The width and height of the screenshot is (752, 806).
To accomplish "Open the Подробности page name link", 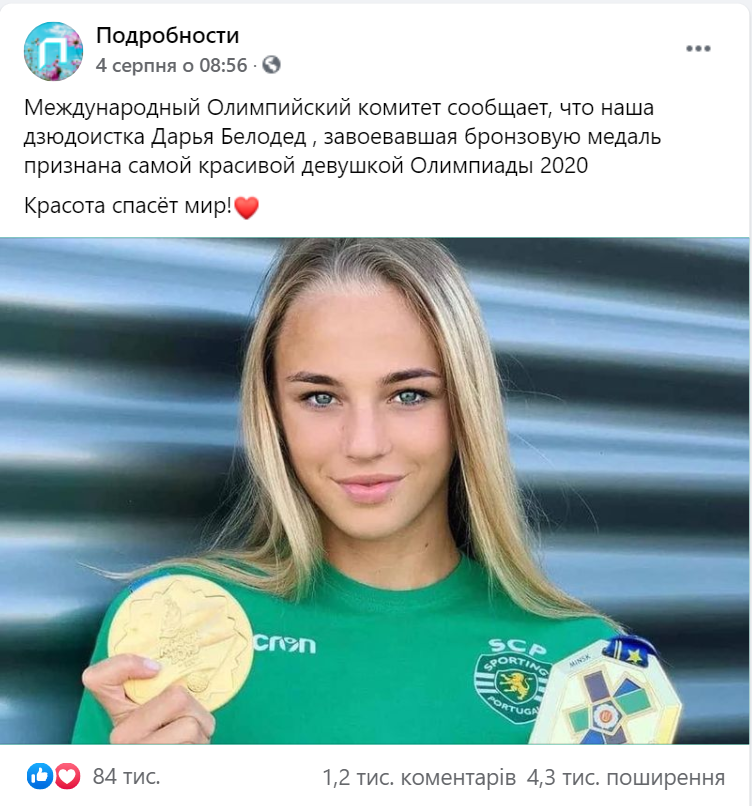I will pyautogui.click(x=168, y=35).
